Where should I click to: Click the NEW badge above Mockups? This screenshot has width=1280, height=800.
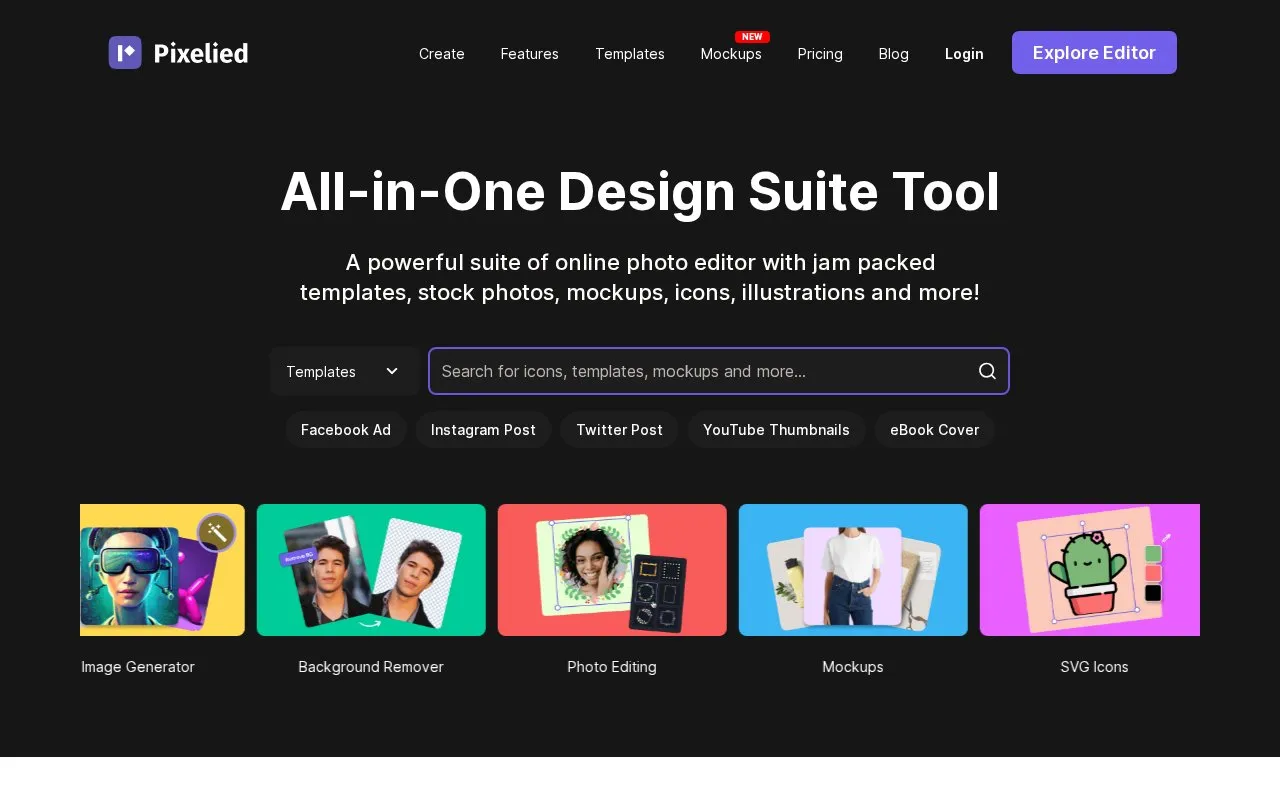(752, 37)
